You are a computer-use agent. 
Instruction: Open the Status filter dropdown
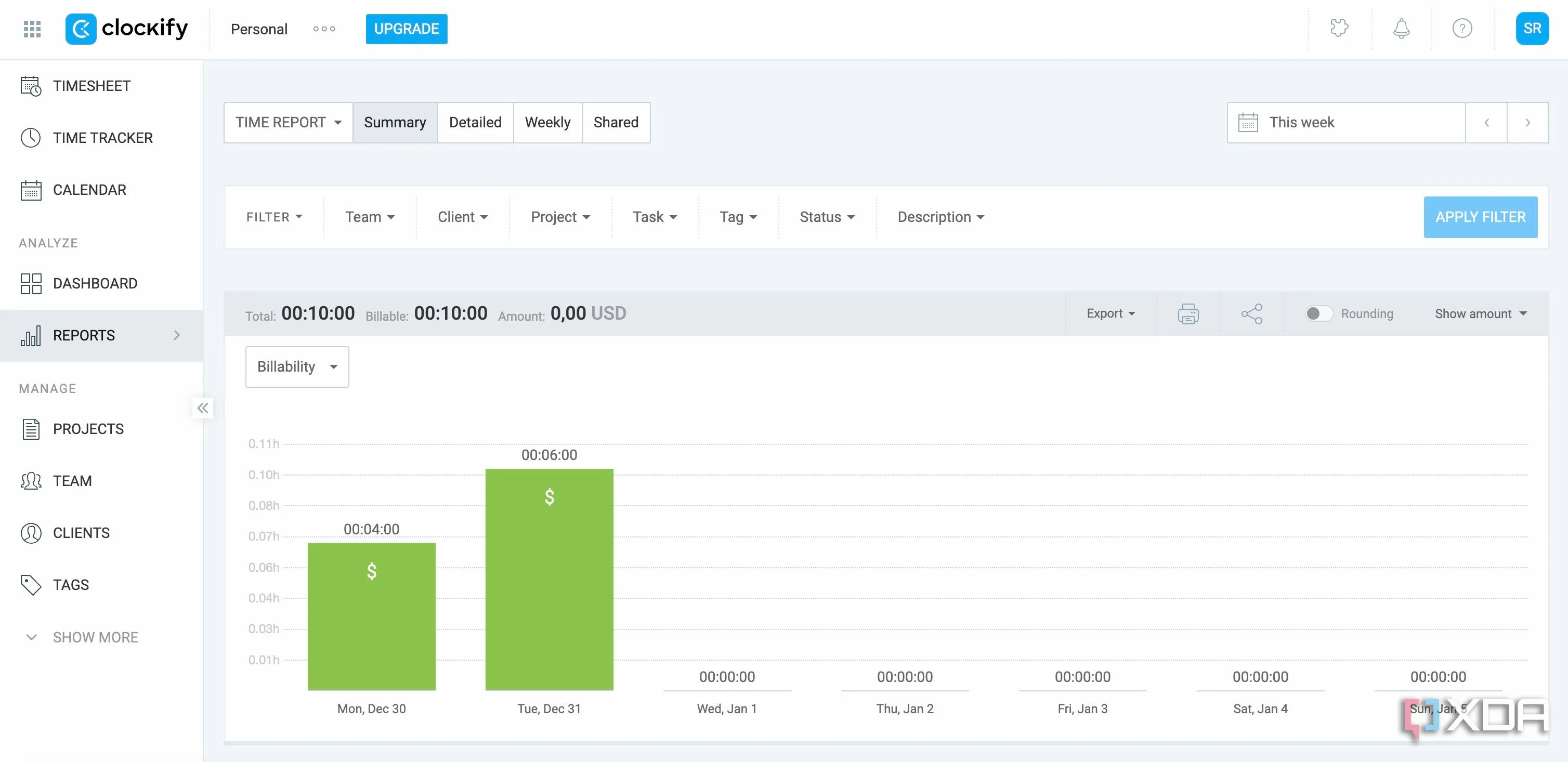[827, 217]
